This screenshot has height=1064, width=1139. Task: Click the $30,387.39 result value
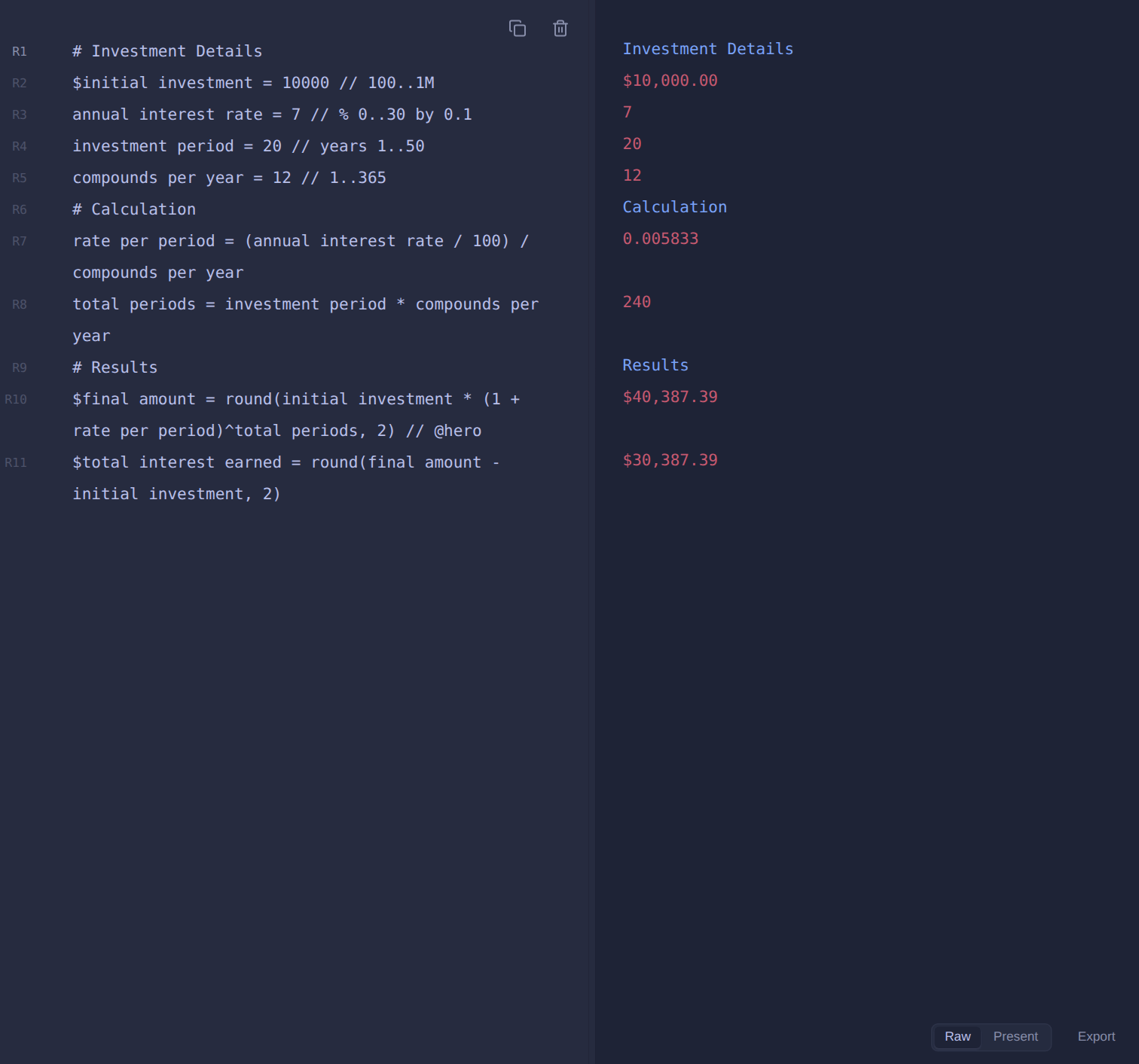670,460
